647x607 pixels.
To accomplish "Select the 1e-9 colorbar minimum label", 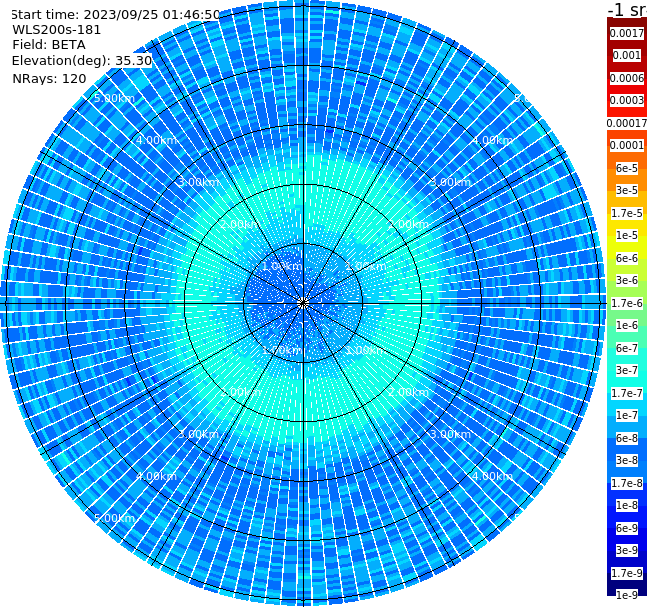I will pos(627,595).
